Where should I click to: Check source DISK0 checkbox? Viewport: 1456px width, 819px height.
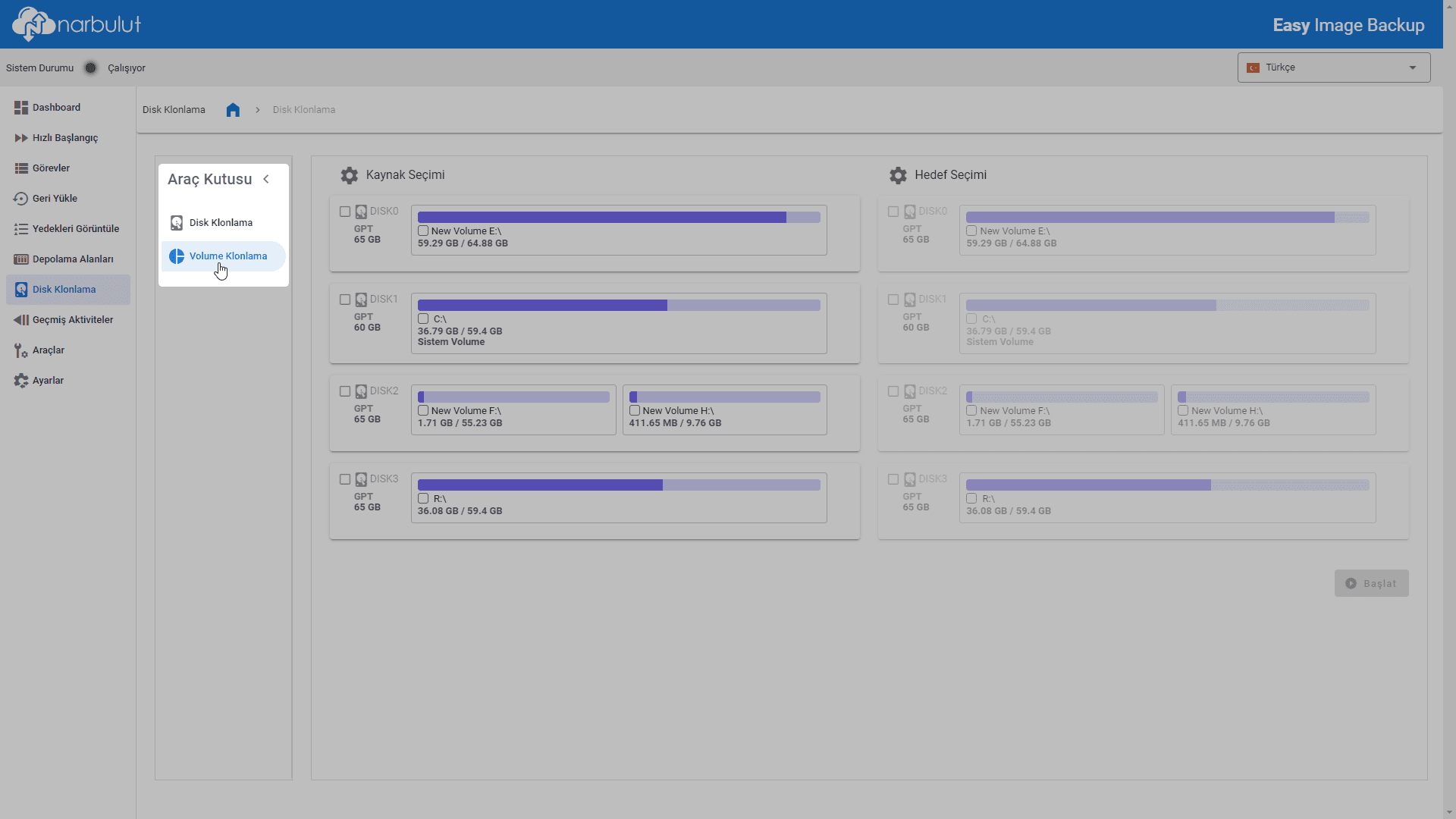(x=345, y=212)
